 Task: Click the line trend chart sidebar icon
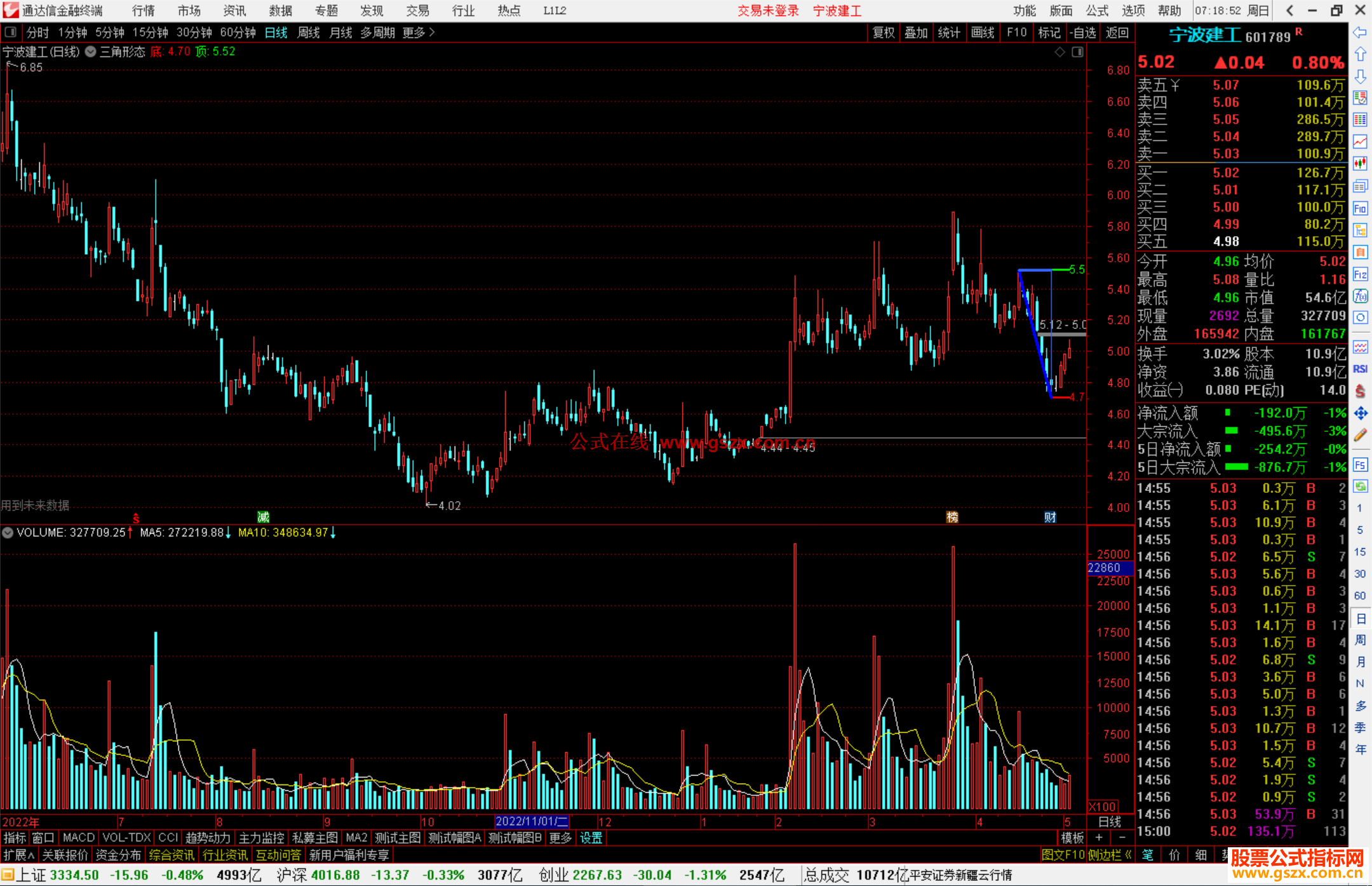point(1360,142)
